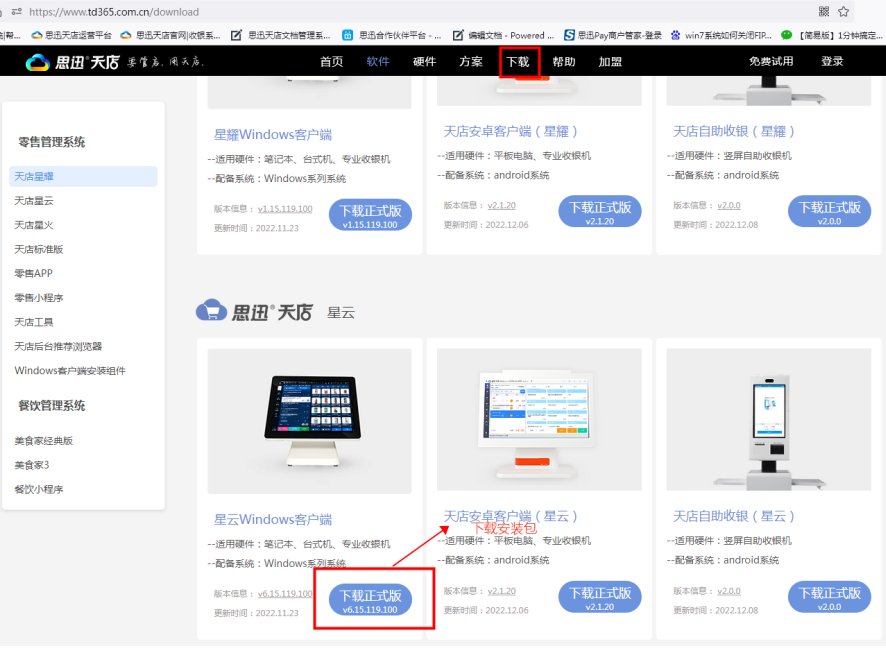Click the v2.1.20 version link under 天店安卓客户端（星耀）
The height and width of the screenshot is (648, 886).
502,206
